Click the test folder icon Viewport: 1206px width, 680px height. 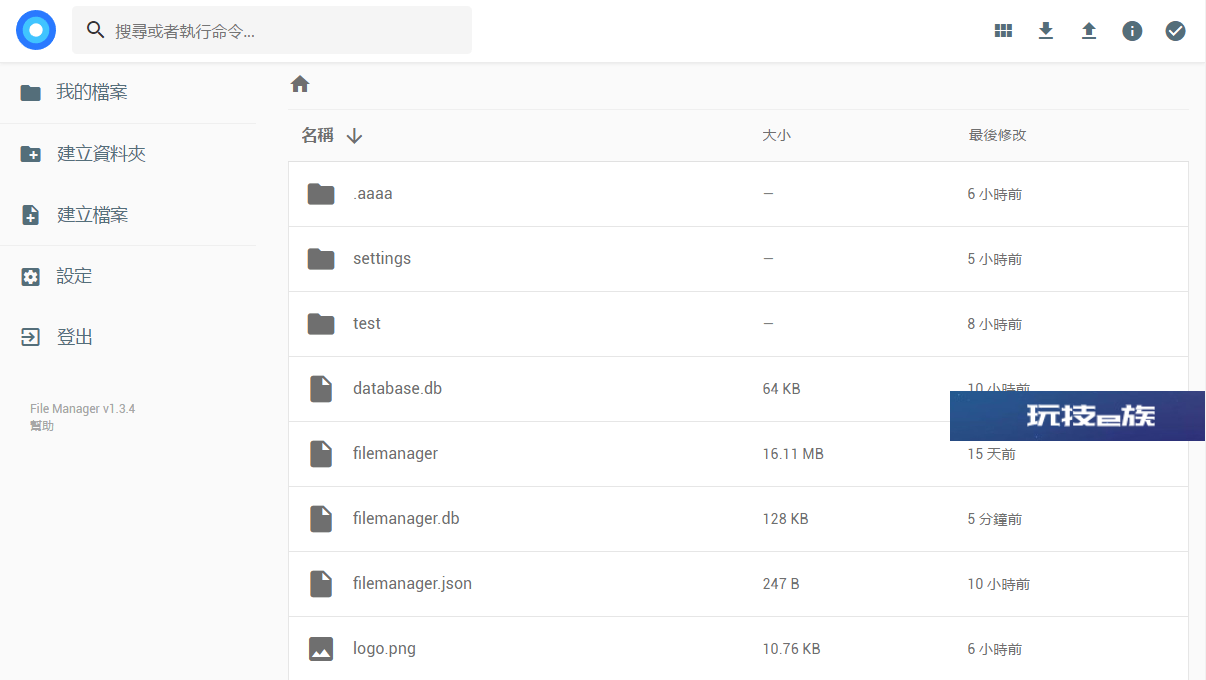pyautogui.click(x=321, y=324)
